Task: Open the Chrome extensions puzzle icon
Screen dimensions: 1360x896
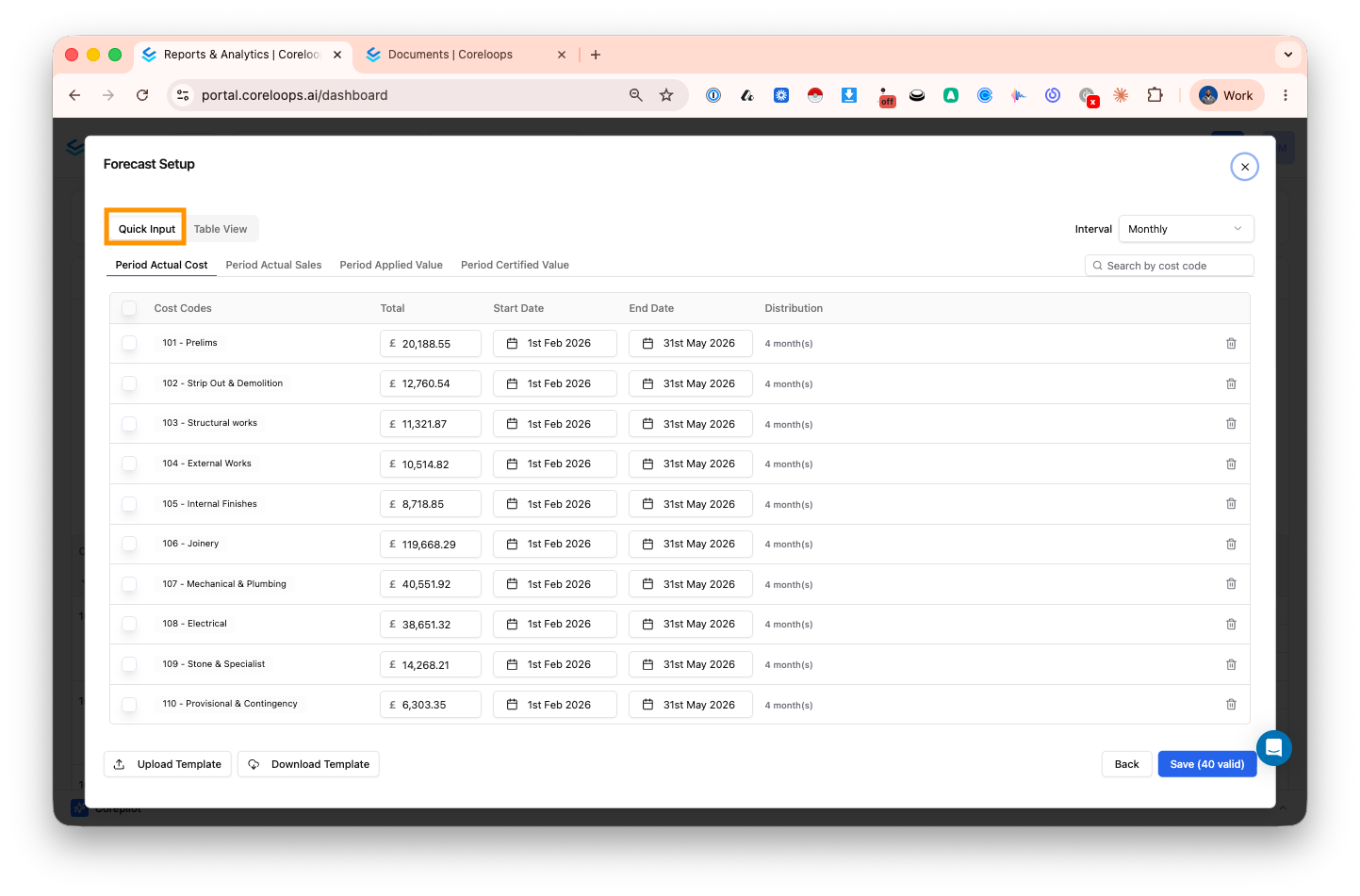Action: (1155, 95)
